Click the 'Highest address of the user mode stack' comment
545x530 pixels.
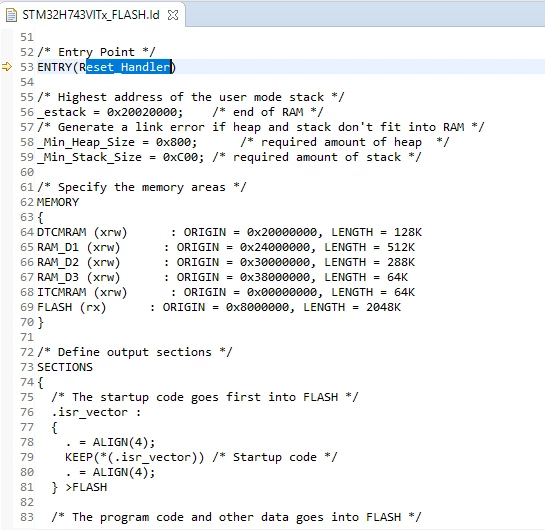point(191,97)
